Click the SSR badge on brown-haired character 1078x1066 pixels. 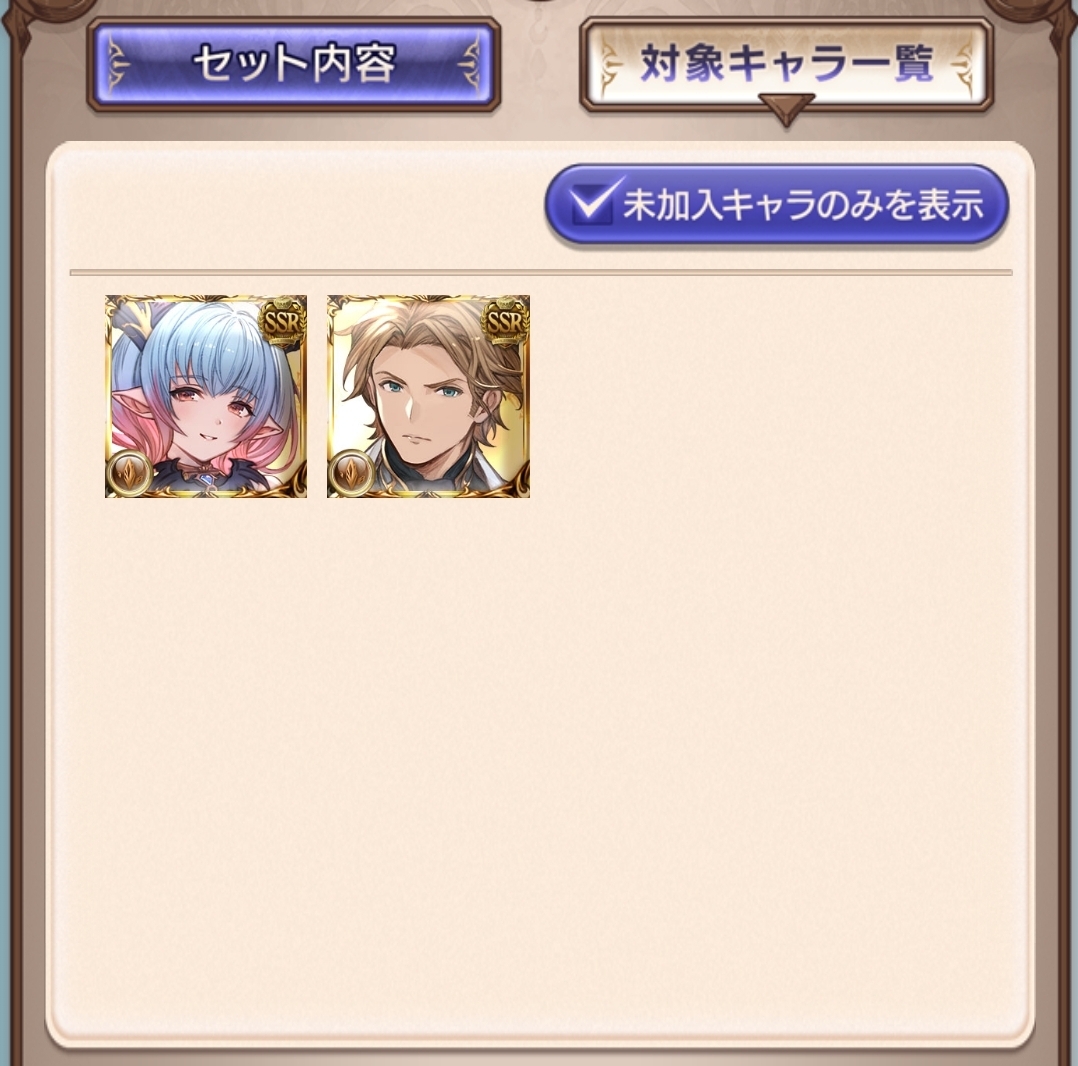coord(505,323)
